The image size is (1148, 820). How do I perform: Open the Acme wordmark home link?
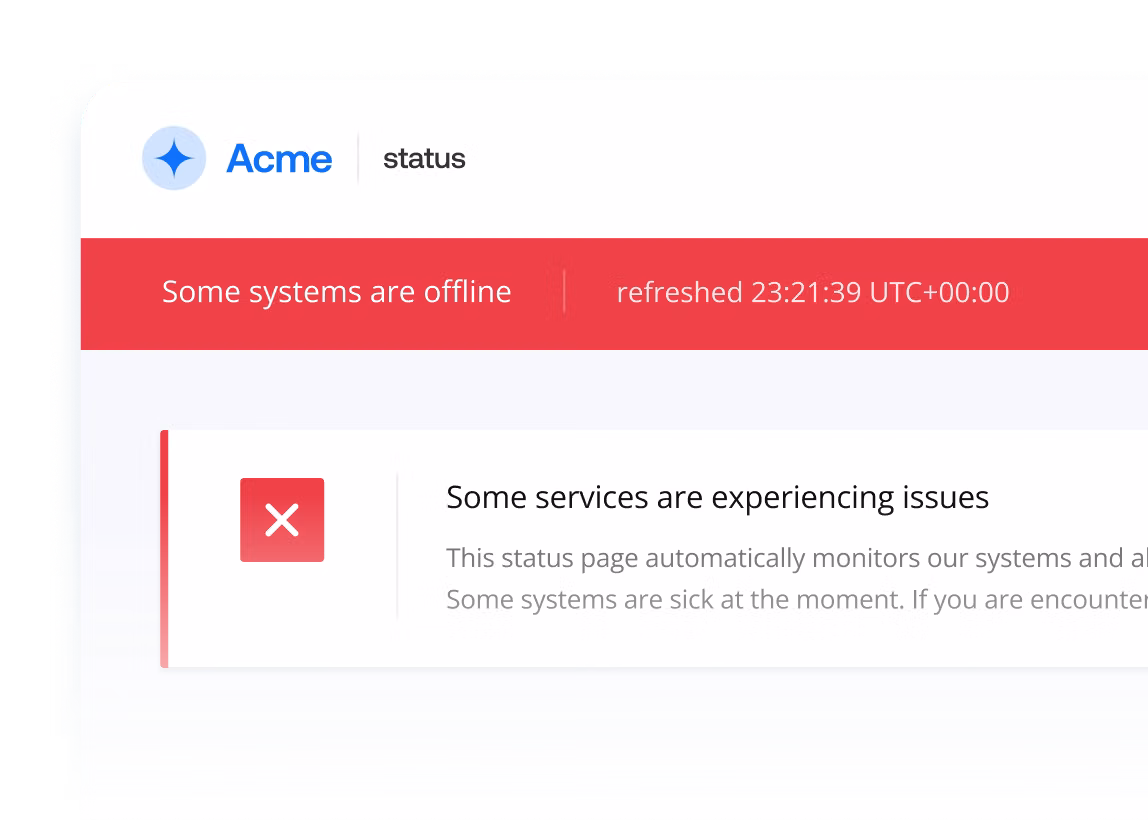[279, 158]
